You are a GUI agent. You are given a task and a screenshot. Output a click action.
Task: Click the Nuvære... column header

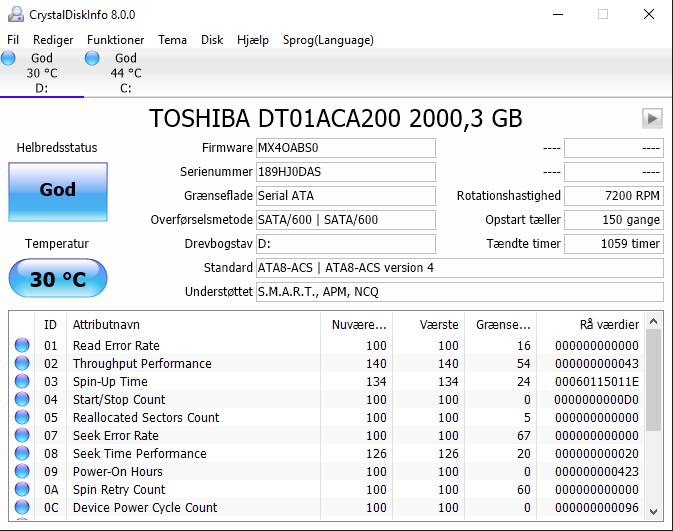(356, 325)
